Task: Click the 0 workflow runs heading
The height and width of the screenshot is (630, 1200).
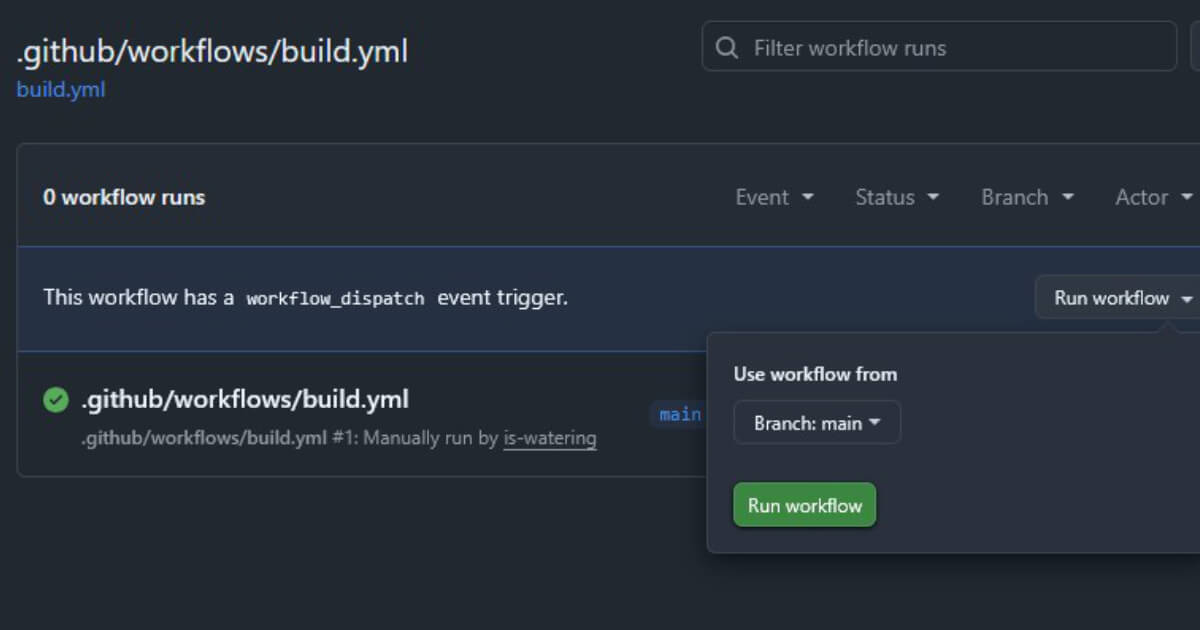Action: pos(124,197)
